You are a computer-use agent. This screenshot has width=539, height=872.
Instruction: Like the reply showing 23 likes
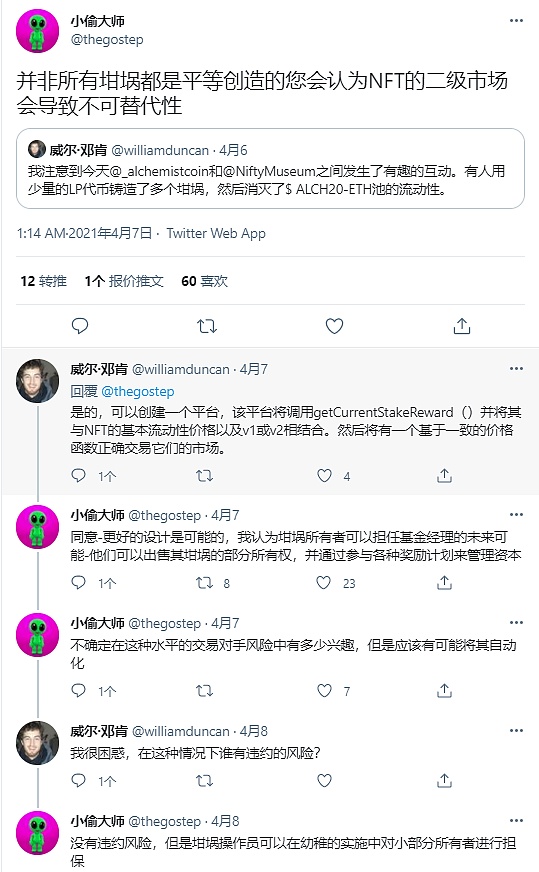coord(324,583)
